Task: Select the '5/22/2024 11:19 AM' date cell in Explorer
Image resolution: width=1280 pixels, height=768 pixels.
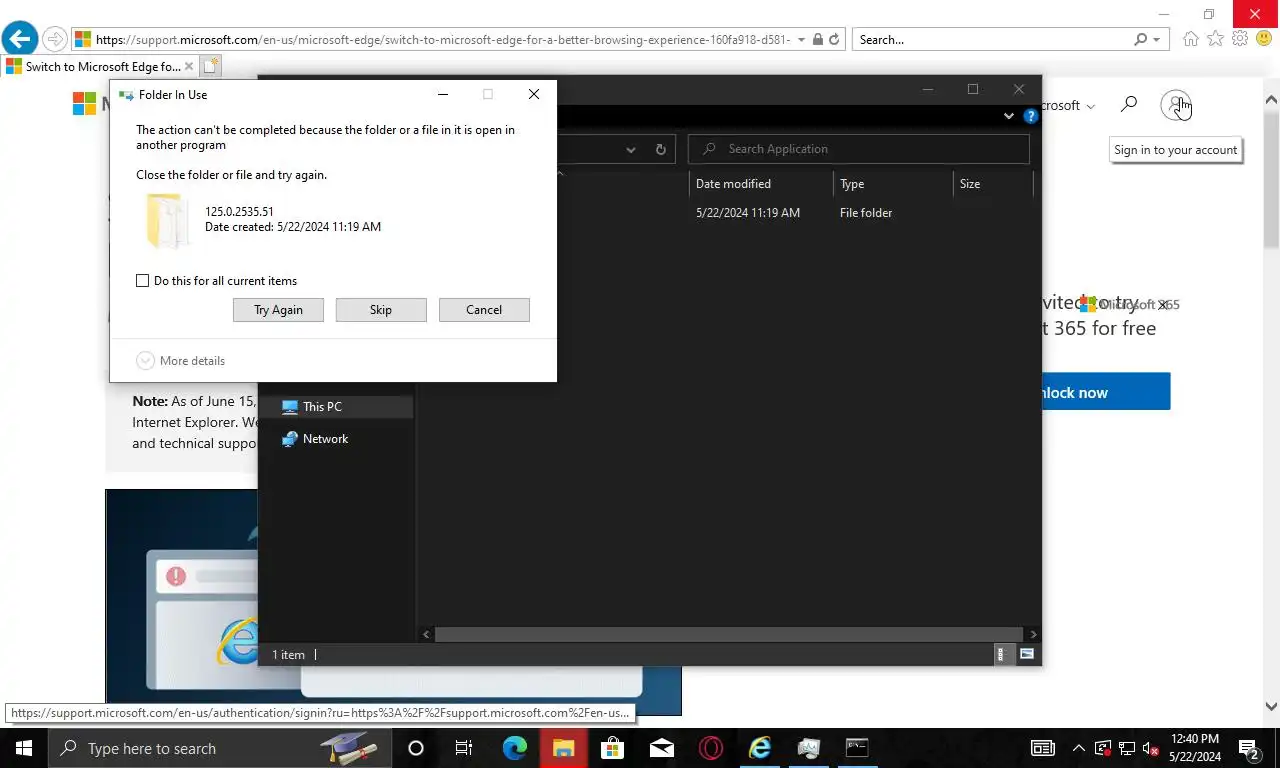Action: coord(748,213)
